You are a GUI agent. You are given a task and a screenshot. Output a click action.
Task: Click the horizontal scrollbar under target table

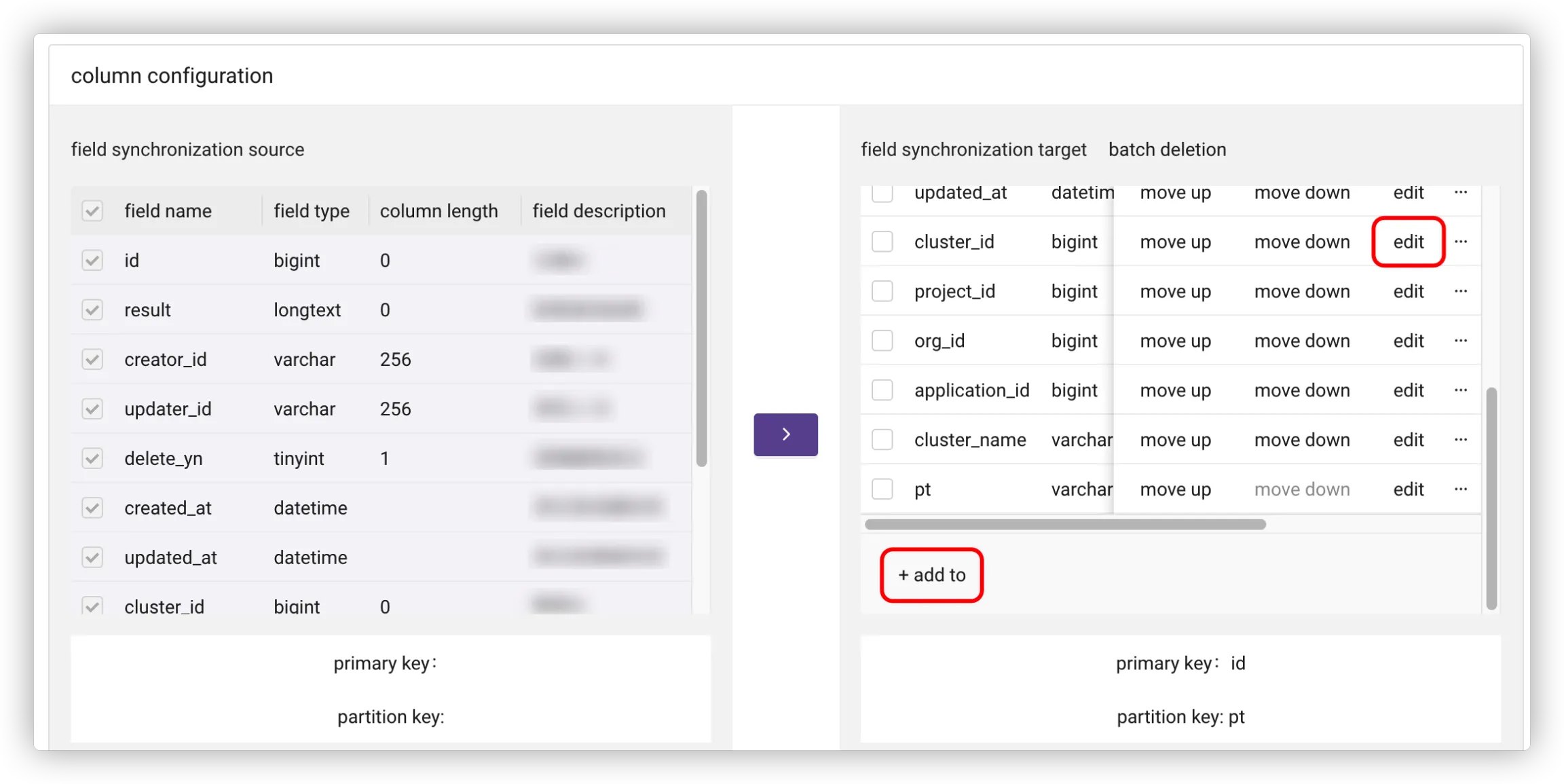[1064, 525]
